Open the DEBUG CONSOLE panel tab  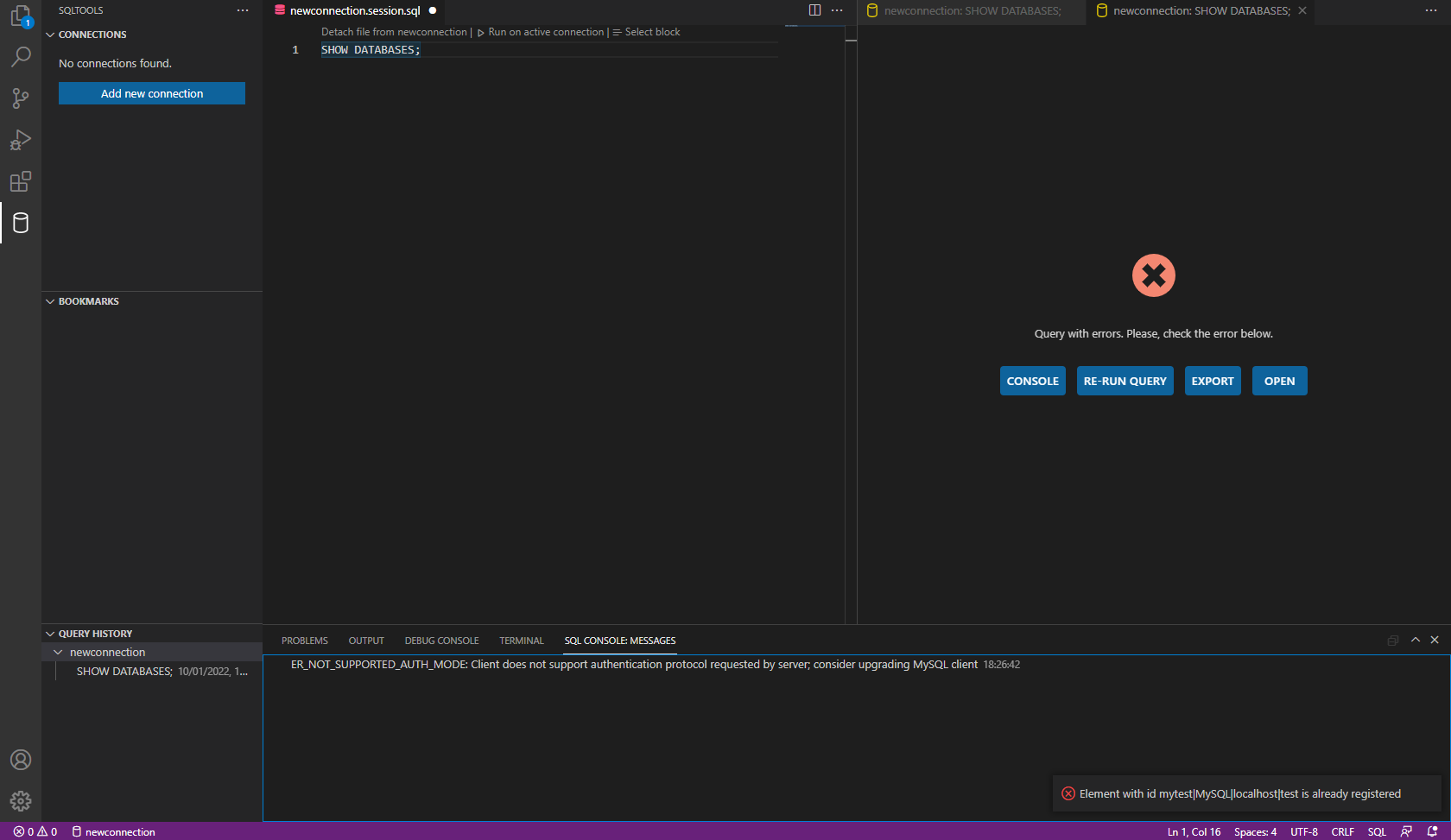tap(441, 641)
